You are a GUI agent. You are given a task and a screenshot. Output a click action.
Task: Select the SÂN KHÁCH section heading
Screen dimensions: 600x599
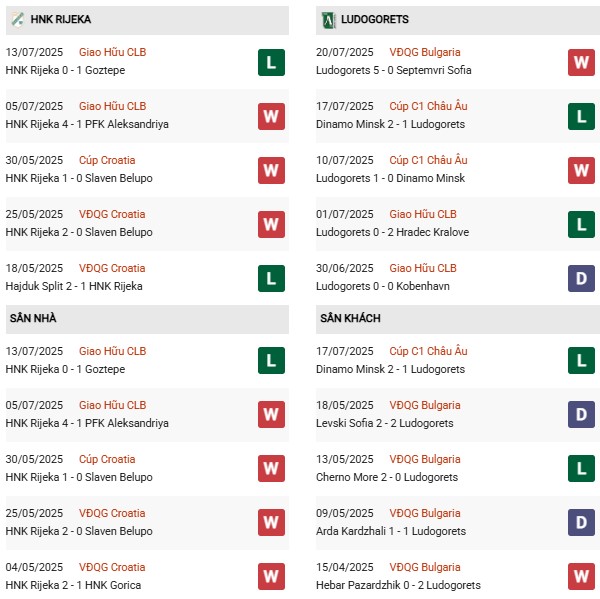click(x=350, y=318)
